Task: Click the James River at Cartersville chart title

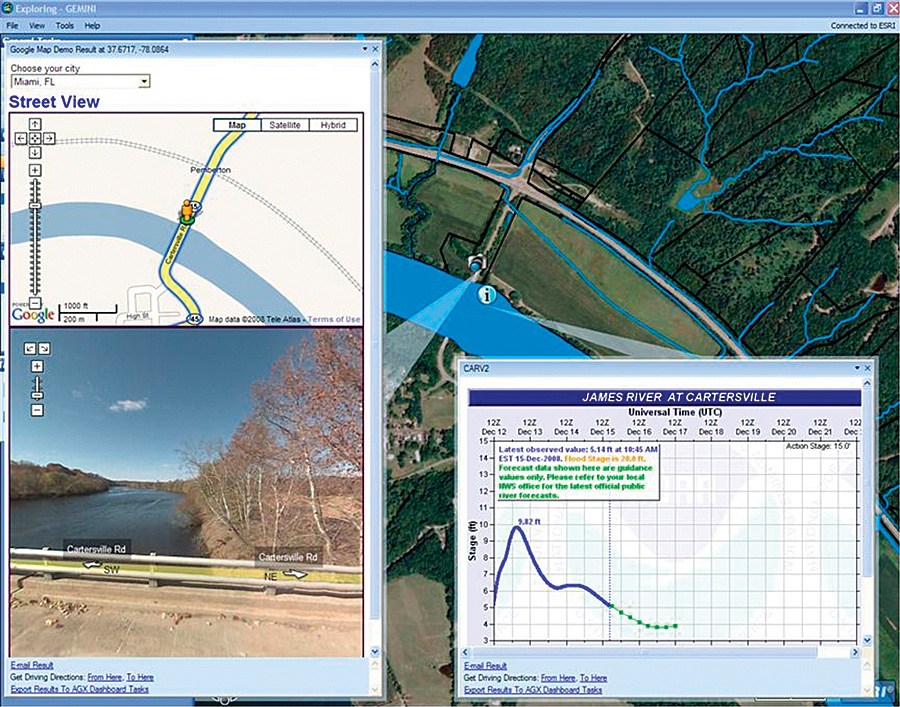Action: coord(678,397)
